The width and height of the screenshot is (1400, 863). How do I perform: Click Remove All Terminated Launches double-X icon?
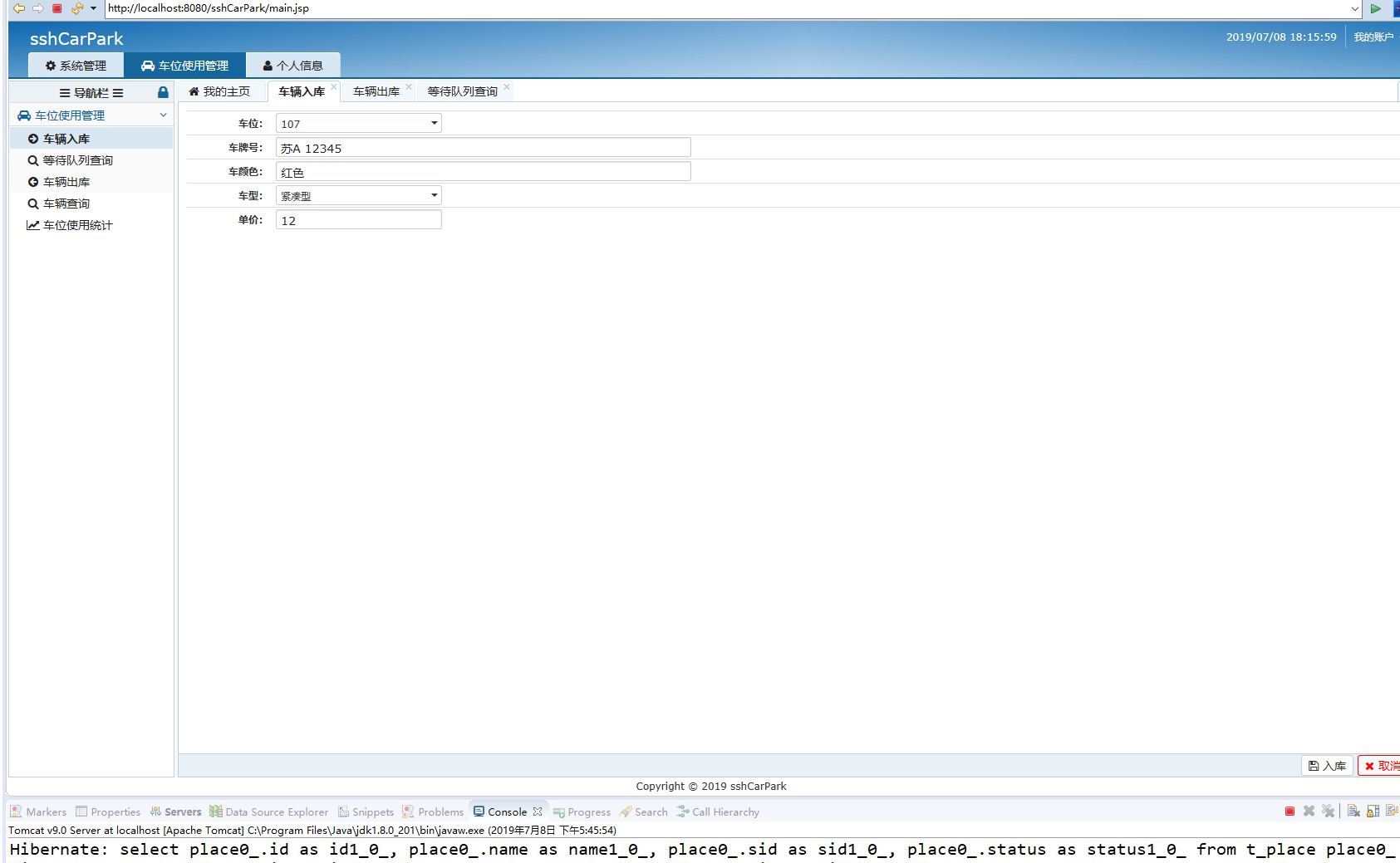coord(1328,812)
